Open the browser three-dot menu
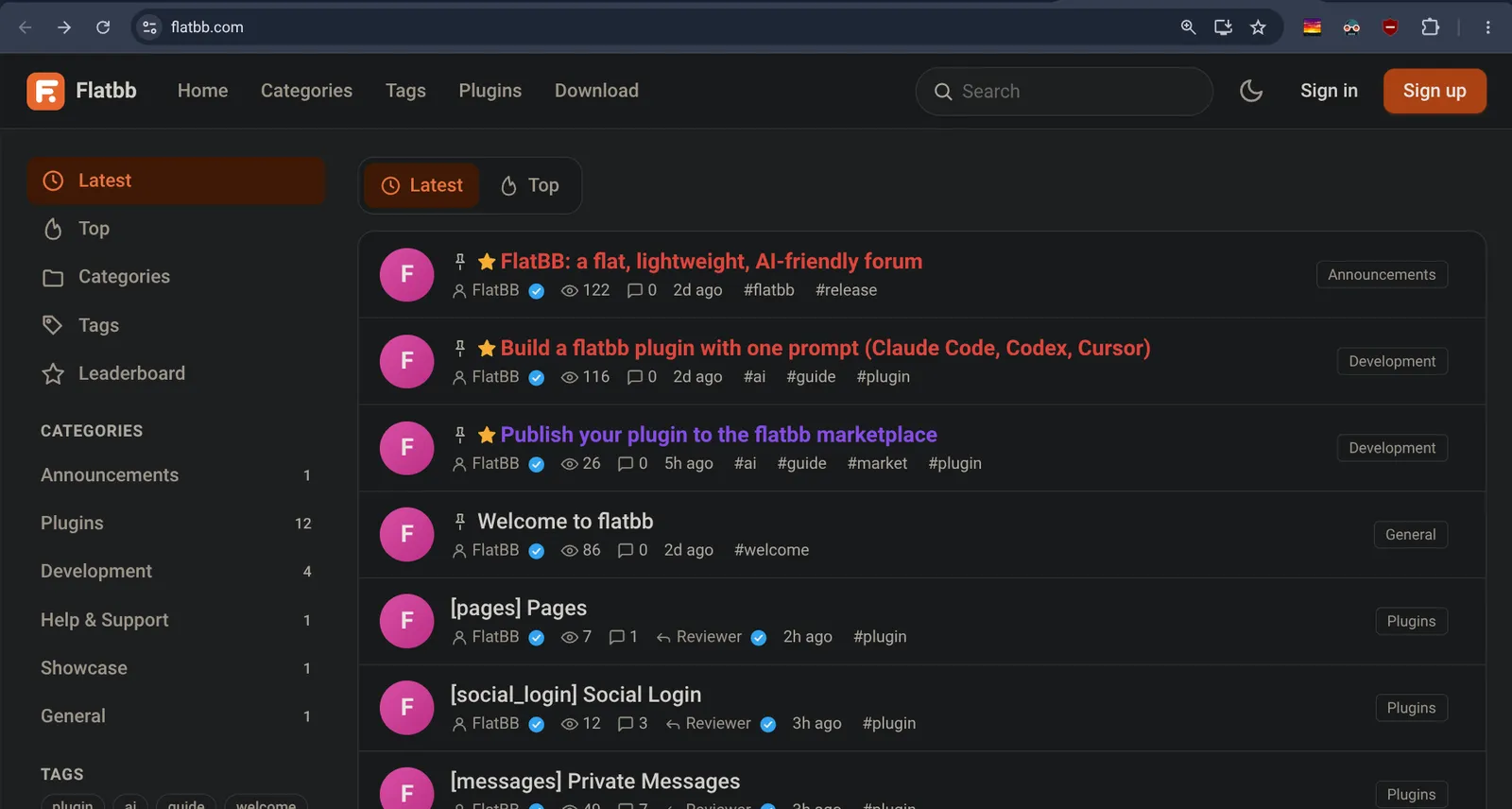The height and width of the screenshot is (809, 1512). coord(1487,27)
